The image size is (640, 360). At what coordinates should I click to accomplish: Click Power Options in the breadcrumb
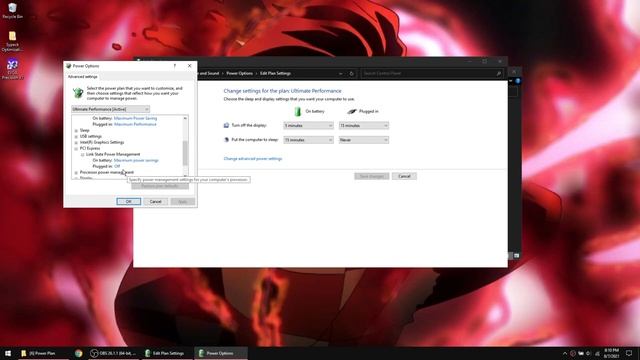coord(240,73)
